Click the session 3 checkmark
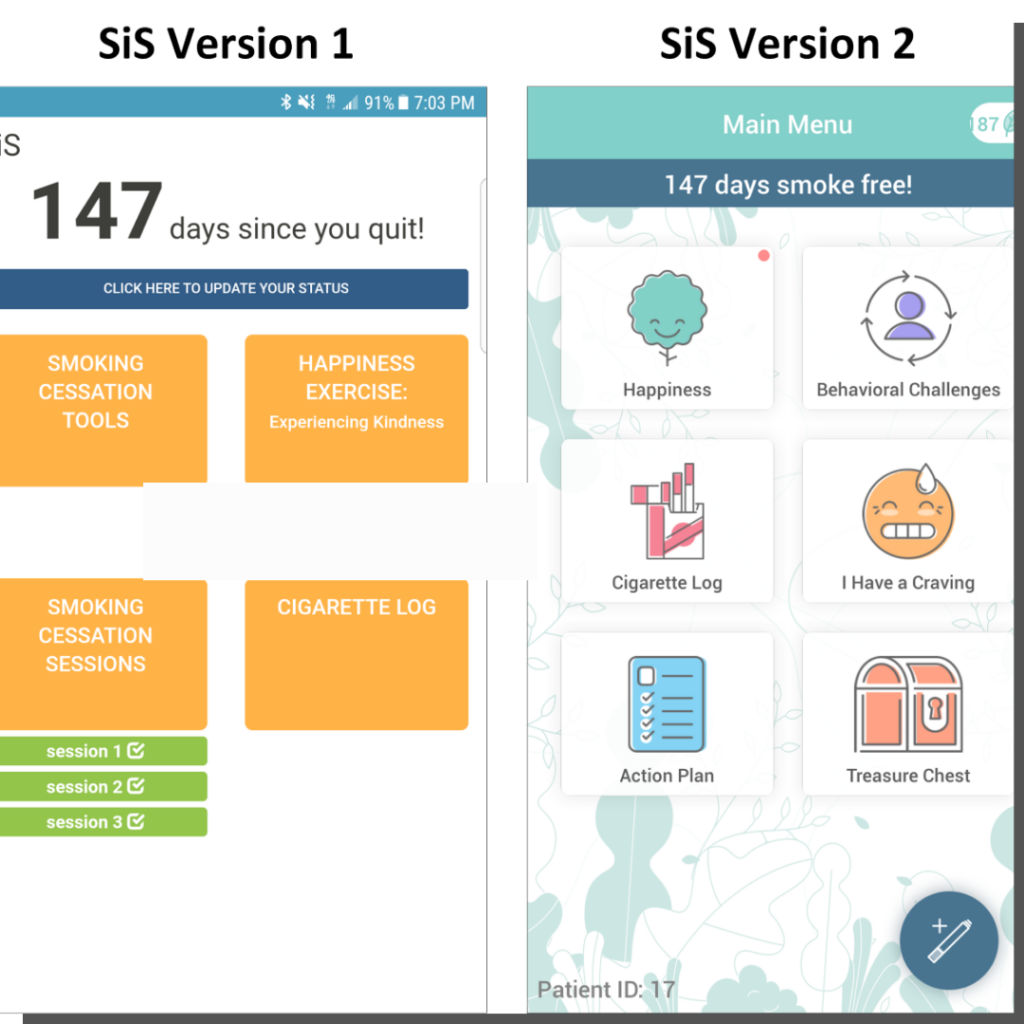Image resolution: width=1024 pixels, height=1024 pixels. pos(136,822)
